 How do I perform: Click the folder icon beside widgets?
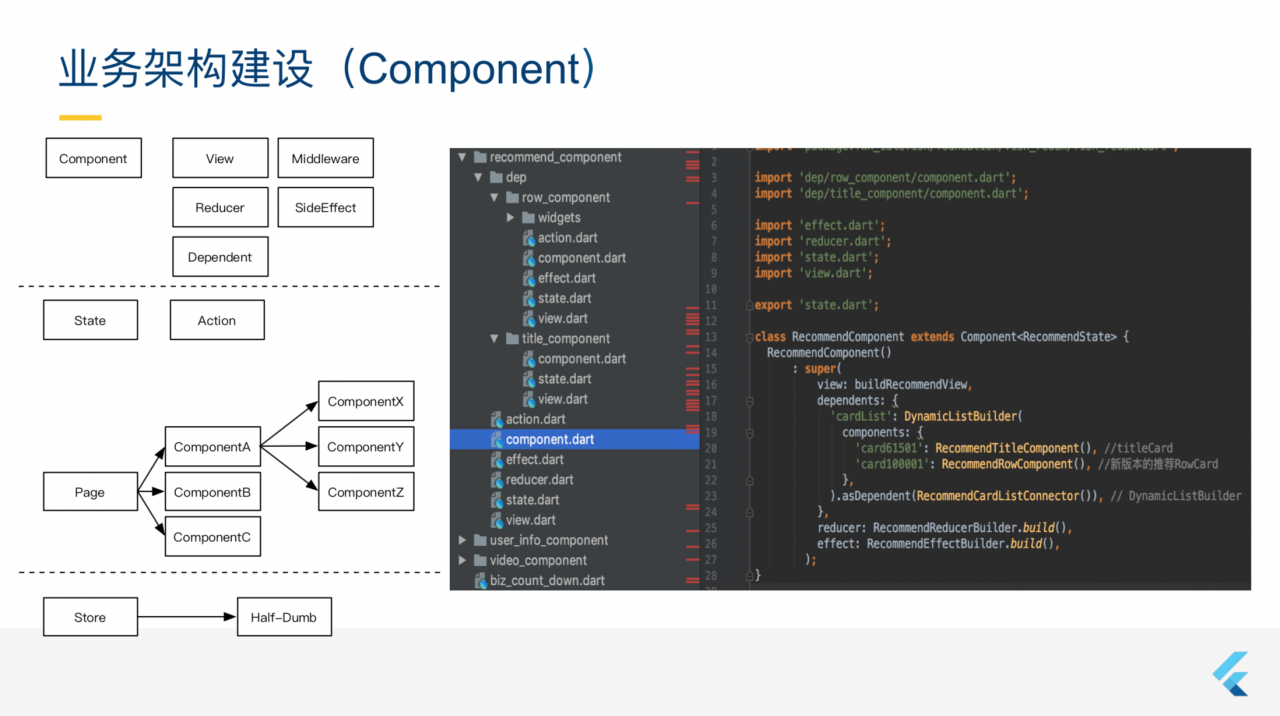coord(528,218)
